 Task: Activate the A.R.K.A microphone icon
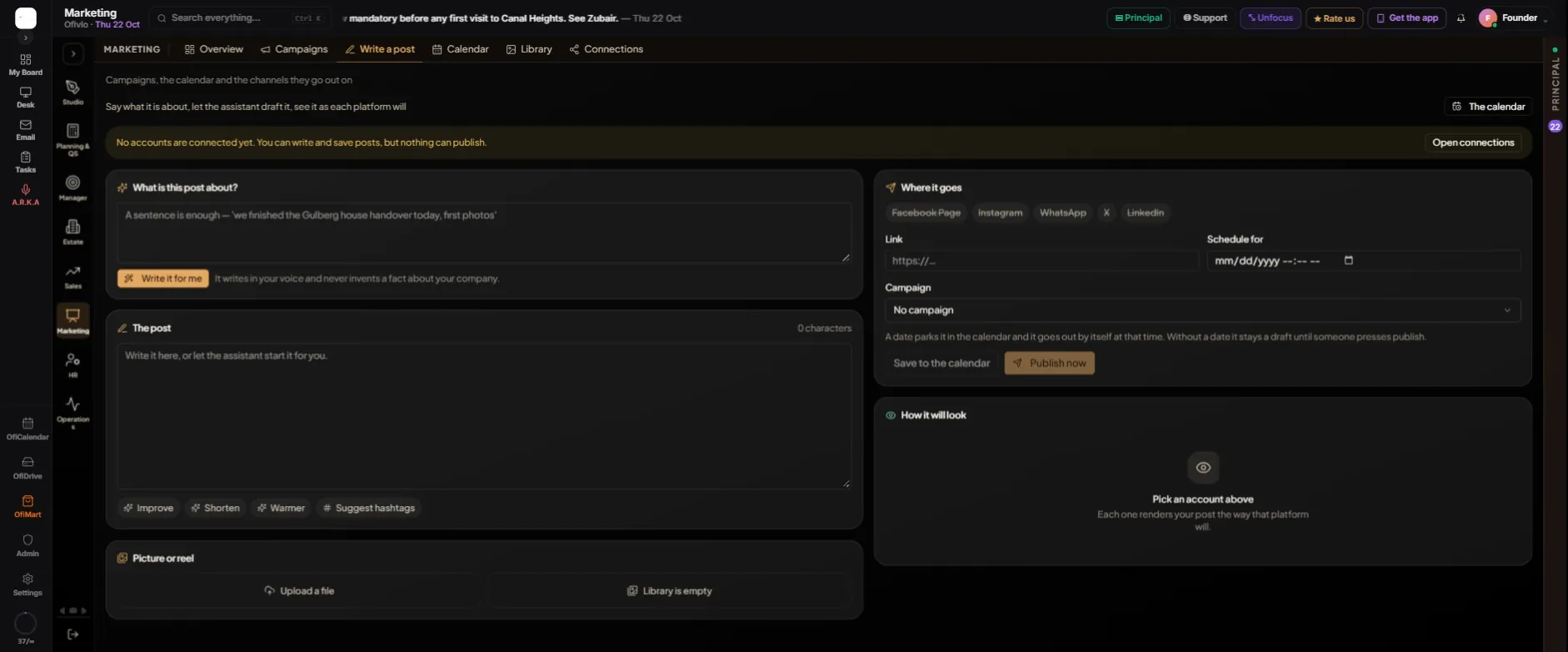(x=26, y=195)
